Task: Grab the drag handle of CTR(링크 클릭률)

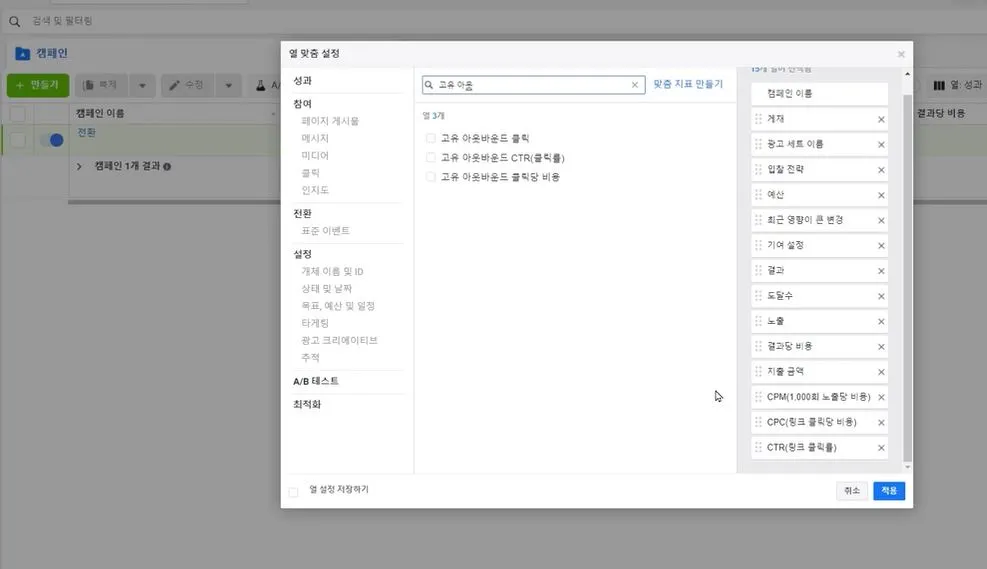Action: pyautogui.click(x=759, y=447)
